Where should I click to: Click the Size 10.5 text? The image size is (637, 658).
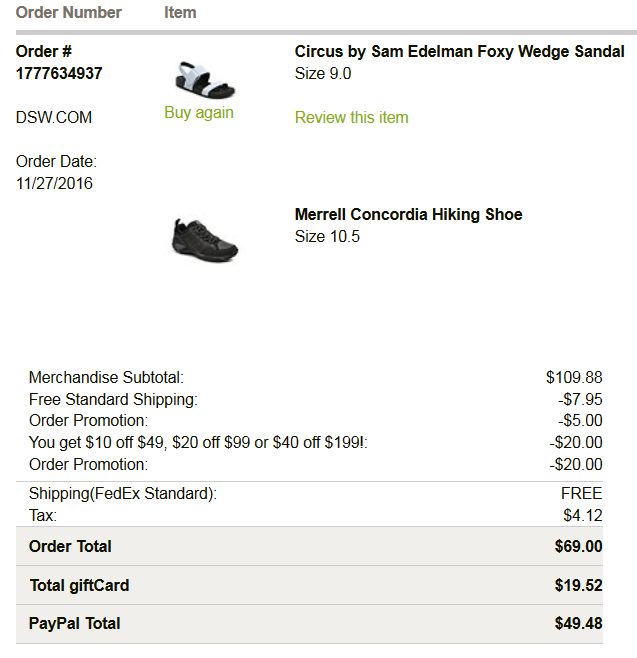click(327, 237)
